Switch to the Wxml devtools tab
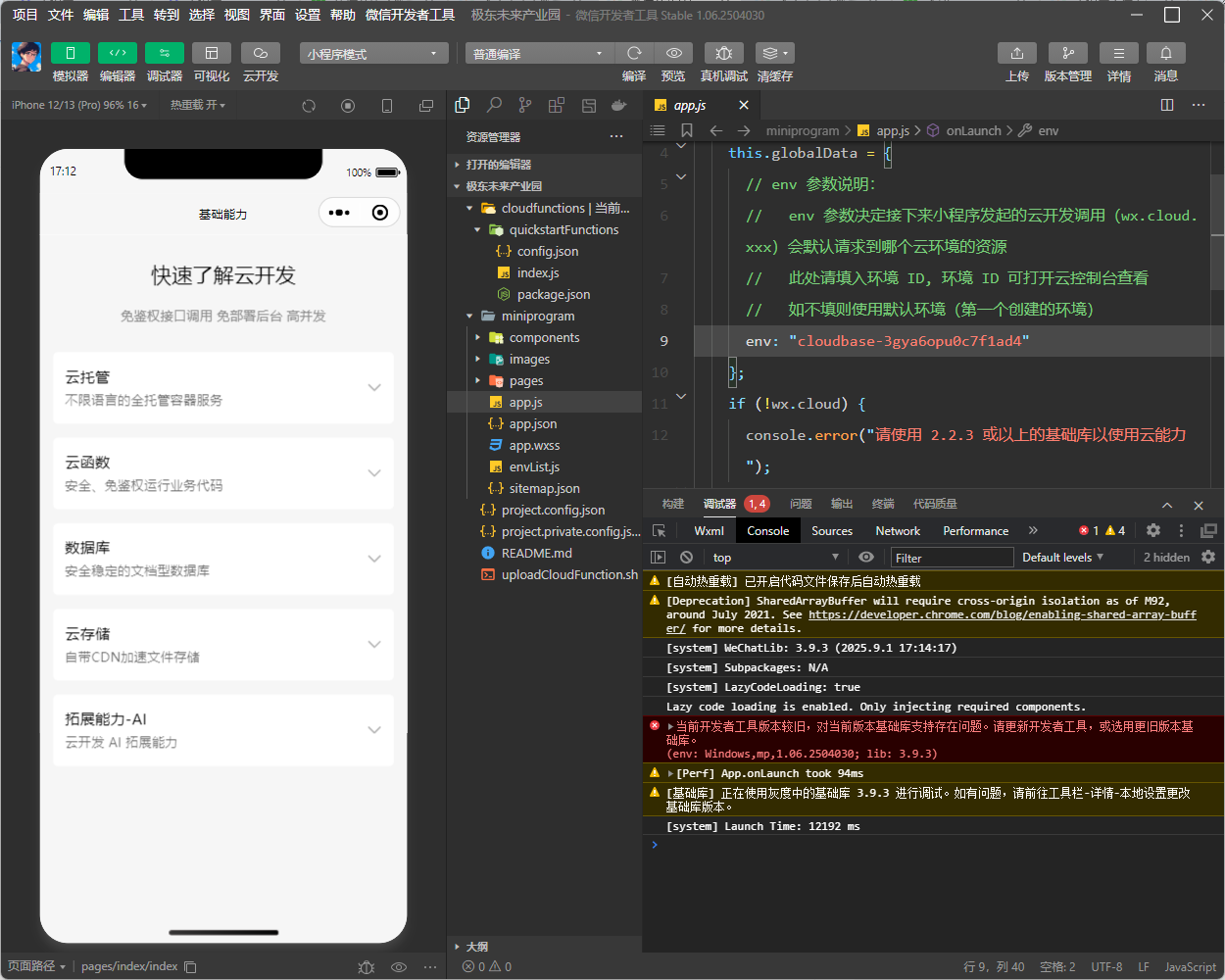This screenshot has width=1225, height=980. coord(709,531)
